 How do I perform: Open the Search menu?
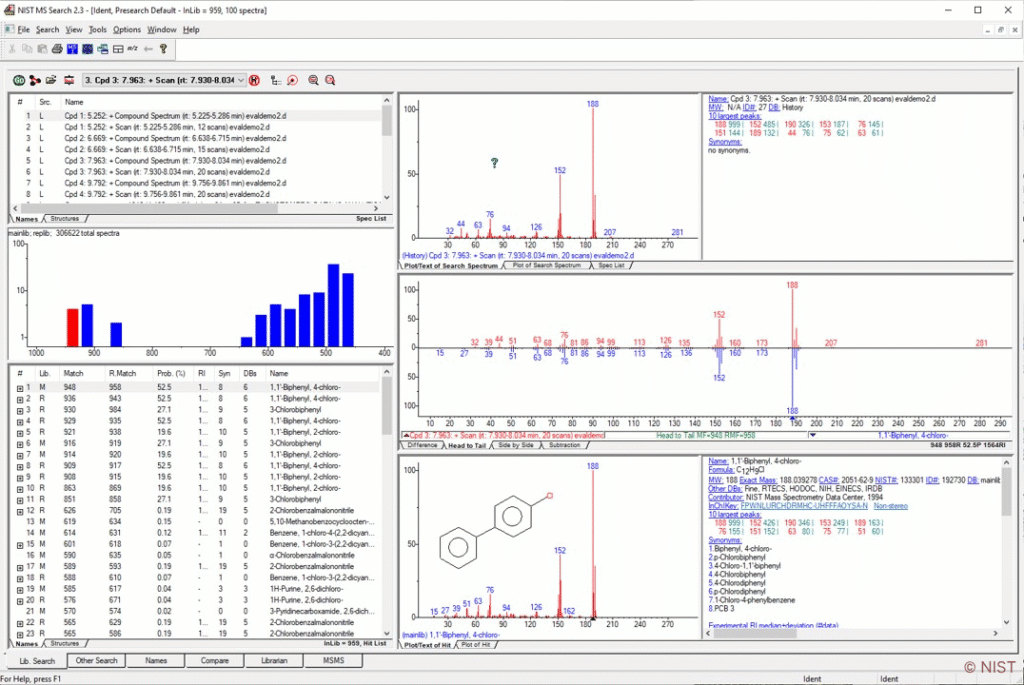pyautogui.click(x=47, y=29)
